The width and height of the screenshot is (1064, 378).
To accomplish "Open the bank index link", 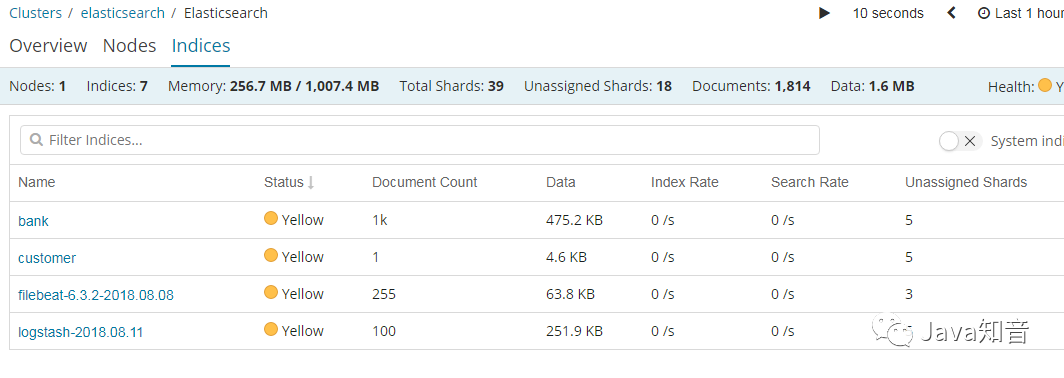I will point(33,221).
